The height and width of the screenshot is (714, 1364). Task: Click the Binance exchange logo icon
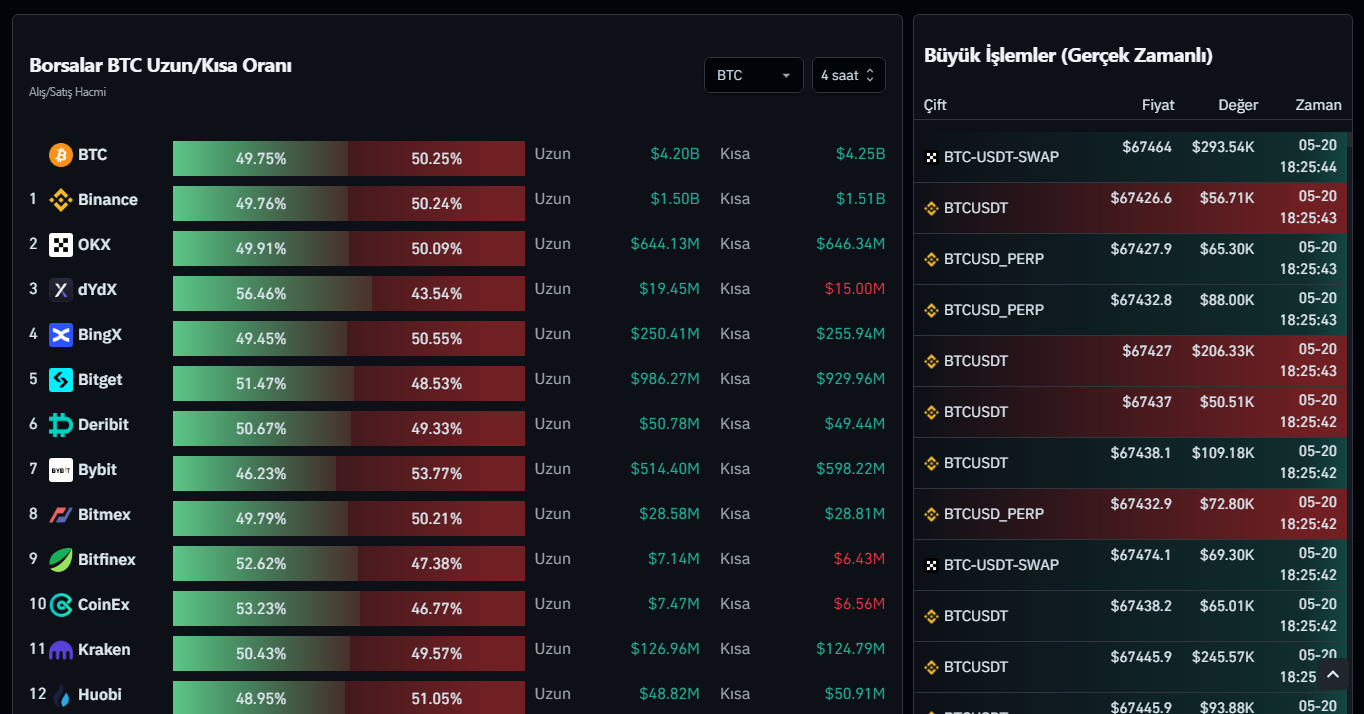61,200
